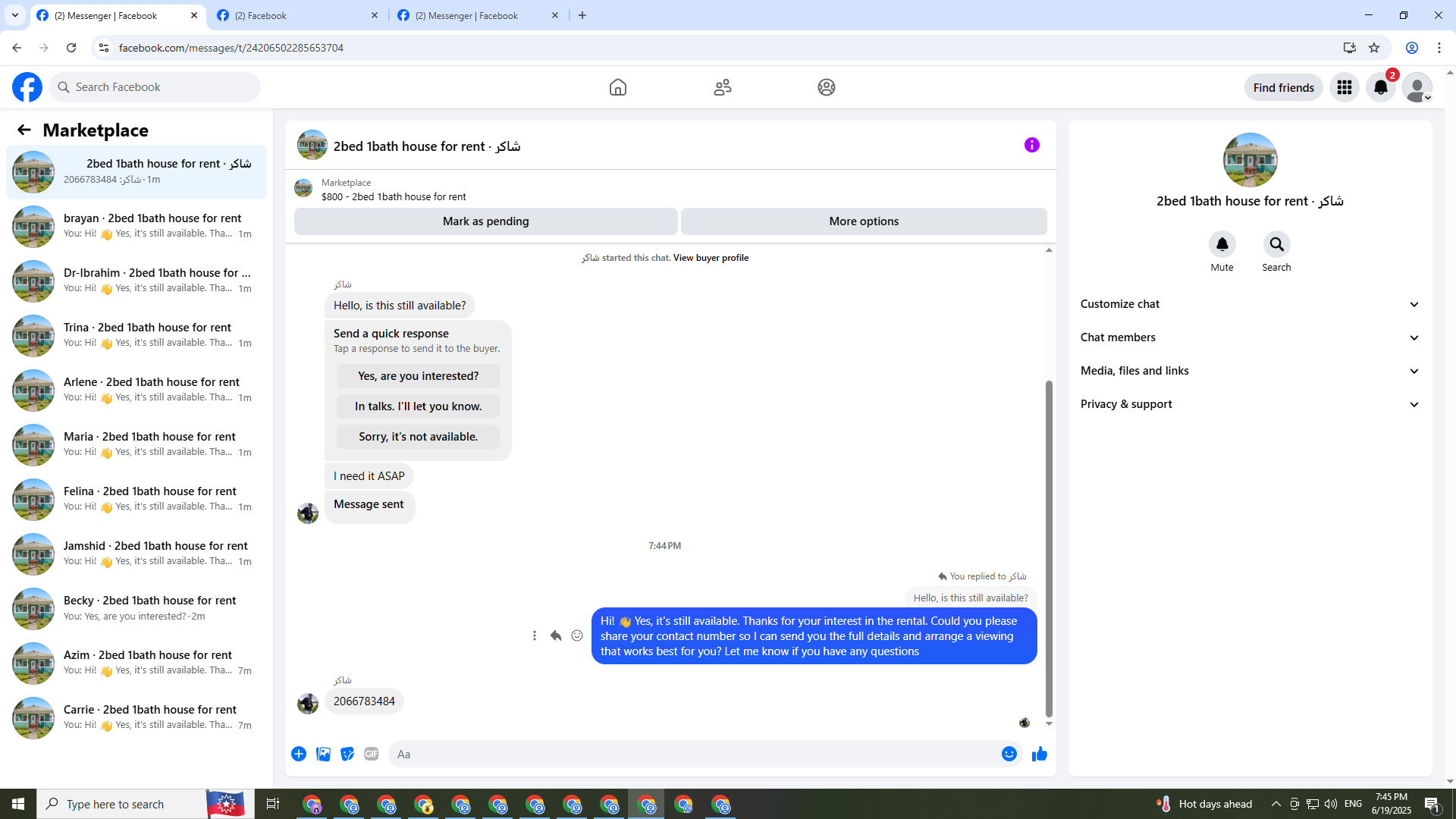Image resolution: width=1456 pixels, height=819 pixels.
Task: Attach a photo with the image icon
Action: (x=323, y=754)
